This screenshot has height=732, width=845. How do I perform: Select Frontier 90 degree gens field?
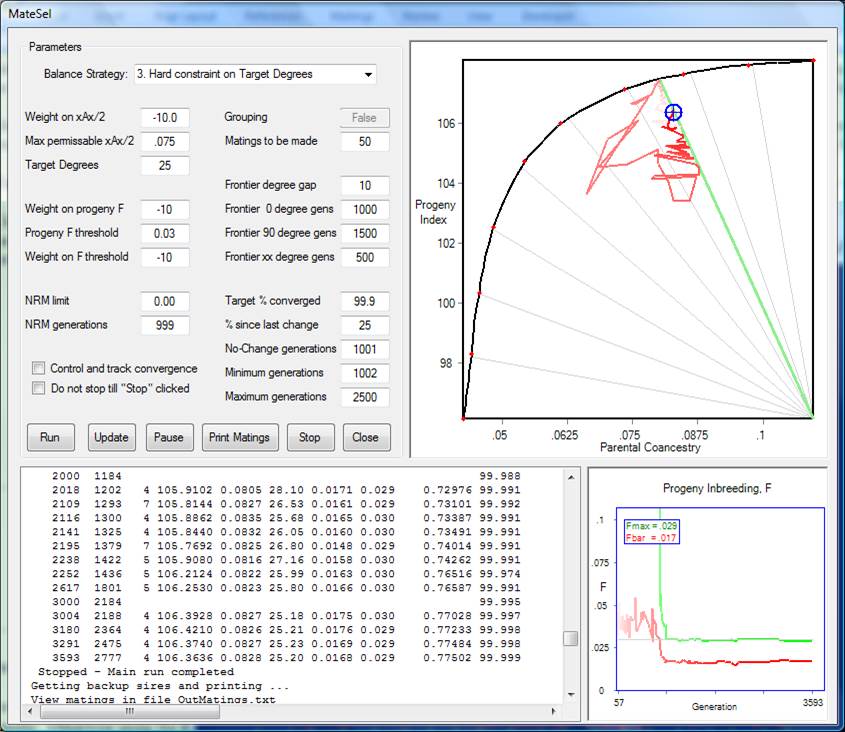pos(365,233)
